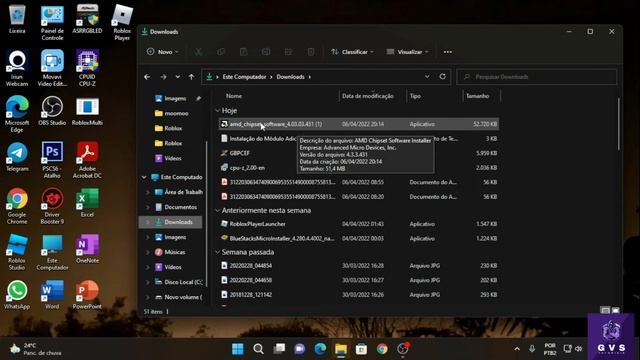Open the Novo (new item) menu
Image resolution: width=640 pixels, height=360 pixels.
point(162,52)
